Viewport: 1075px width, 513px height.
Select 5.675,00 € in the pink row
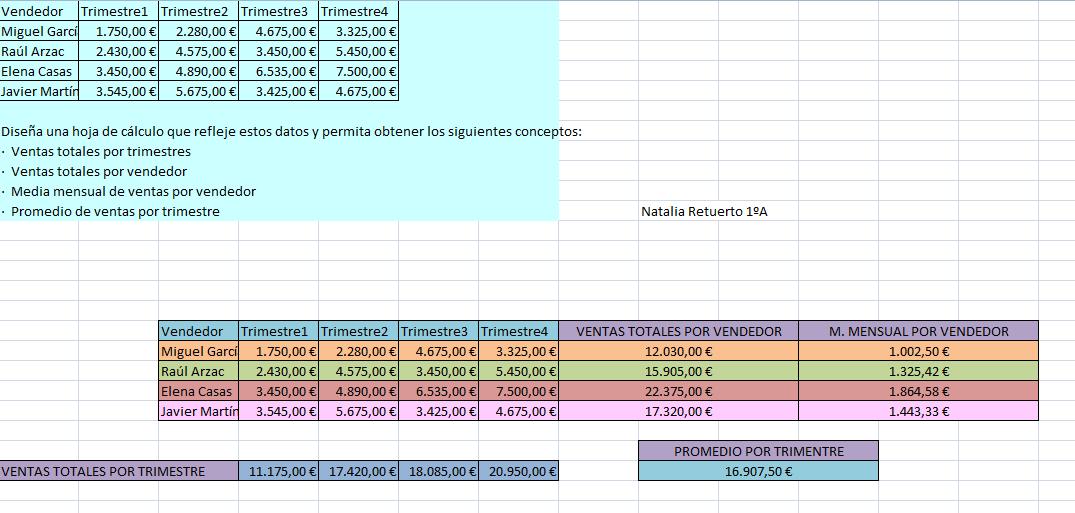click(359, 411)
